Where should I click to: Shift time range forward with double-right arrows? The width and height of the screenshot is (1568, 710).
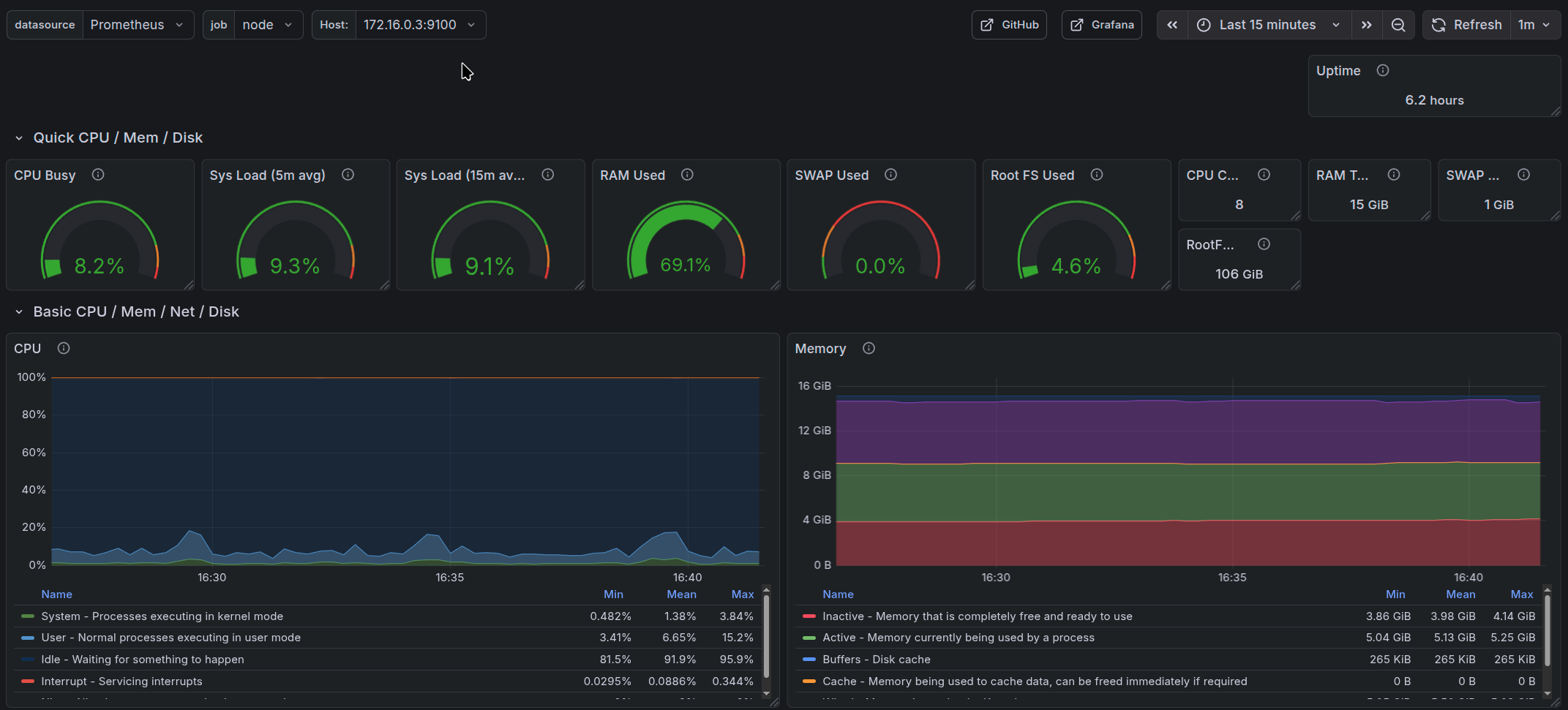1366,25
